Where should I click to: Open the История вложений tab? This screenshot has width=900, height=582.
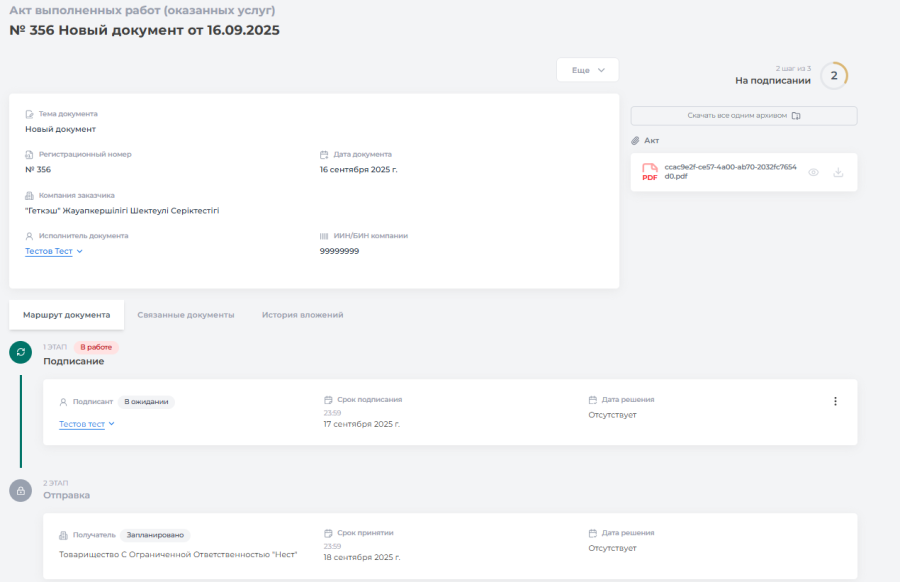click(302, 315)
